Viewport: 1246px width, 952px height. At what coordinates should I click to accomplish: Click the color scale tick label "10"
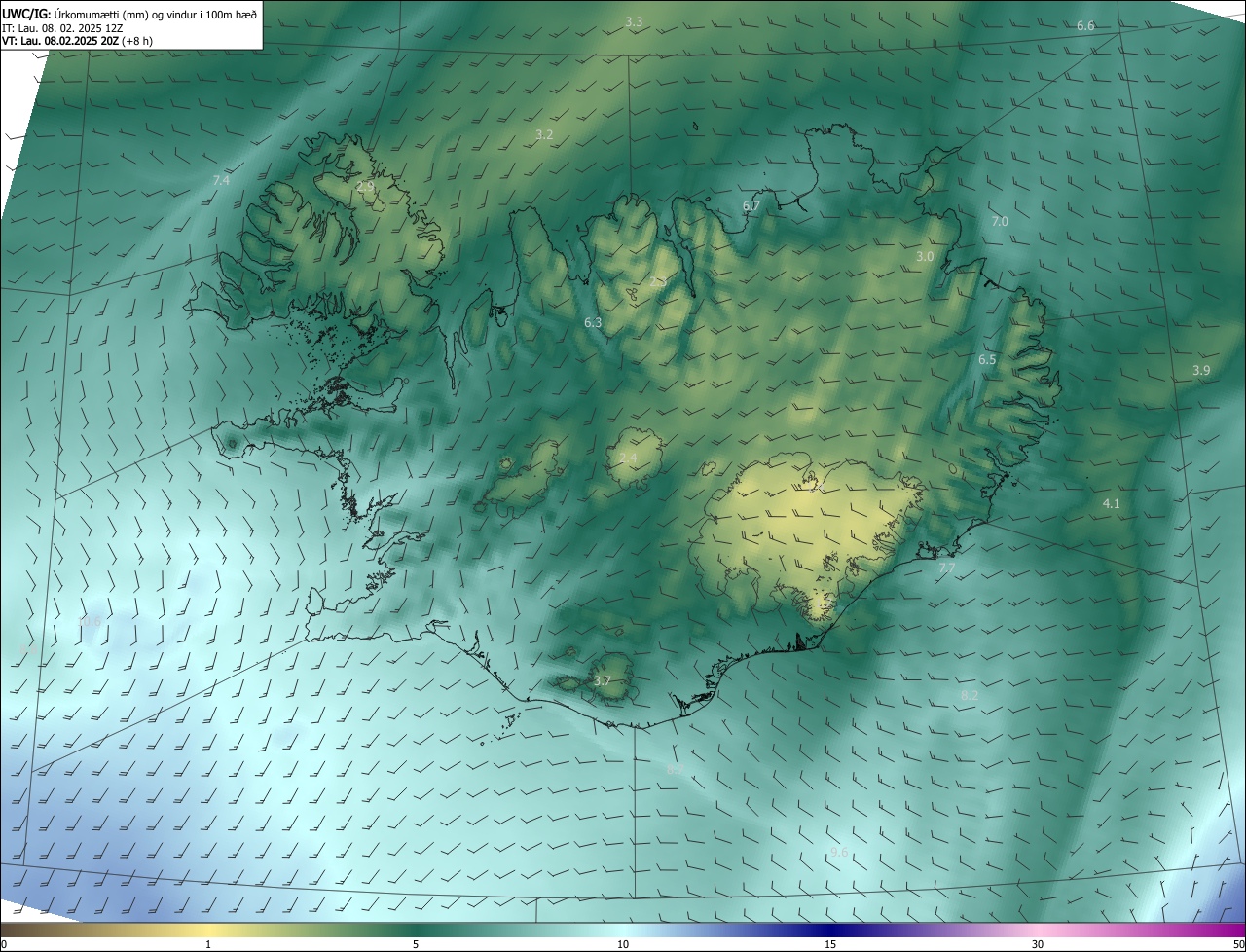coord(623,944)
